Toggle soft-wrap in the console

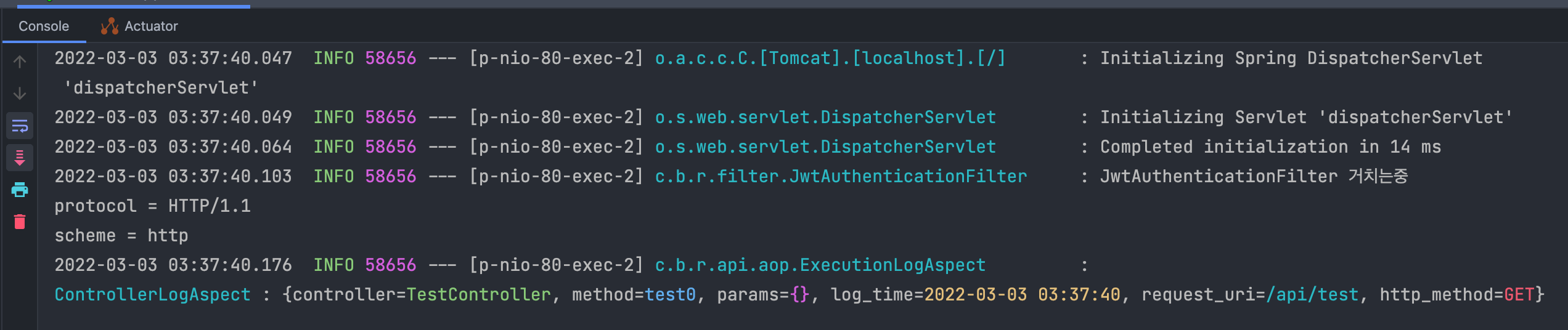pyautogui.click(x=20, y=126)
